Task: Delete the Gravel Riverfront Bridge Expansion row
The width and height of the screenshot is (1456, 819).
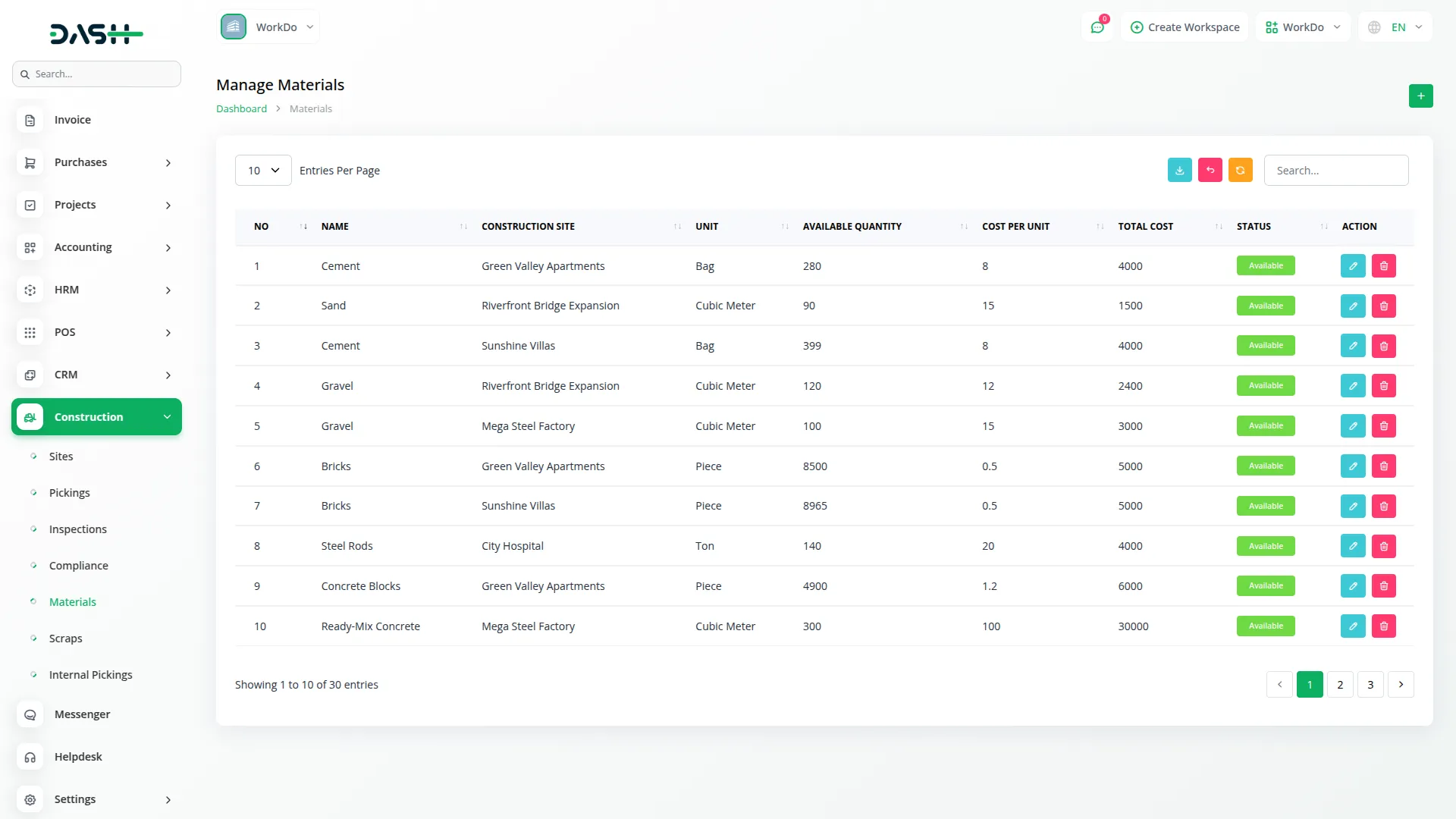Action: [1383, 386]
